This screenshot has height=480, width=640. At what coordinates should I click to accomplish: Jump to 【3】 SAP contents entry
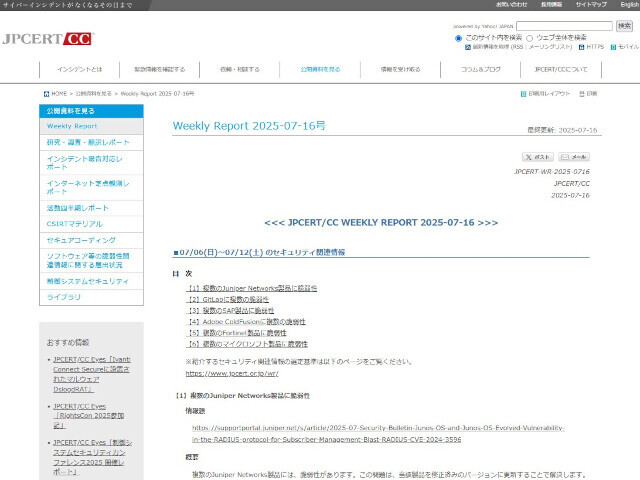pos(230,311)
